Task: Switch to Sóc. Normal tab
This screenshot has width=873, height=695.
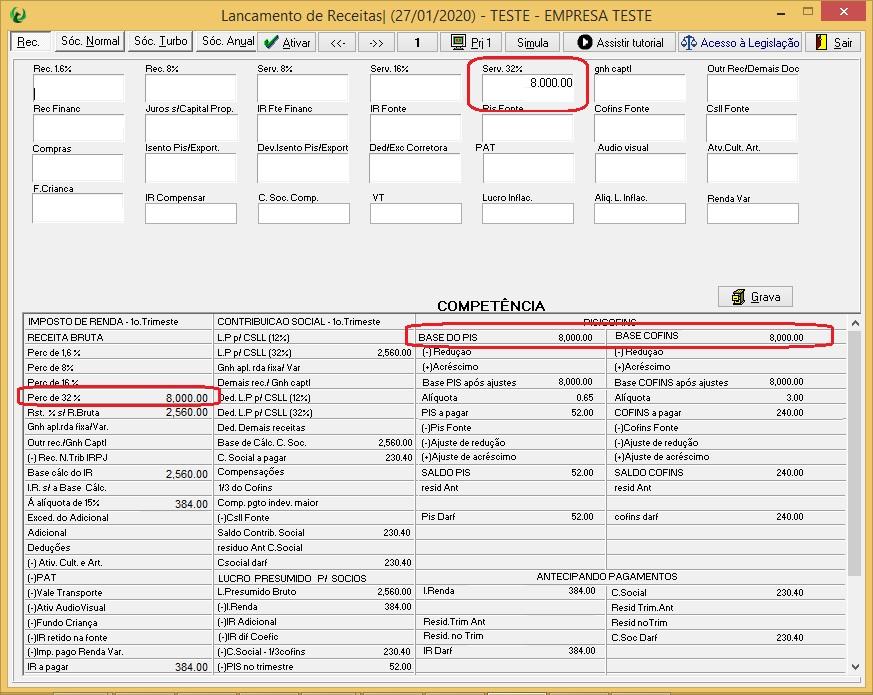Action: click(89, 42)
